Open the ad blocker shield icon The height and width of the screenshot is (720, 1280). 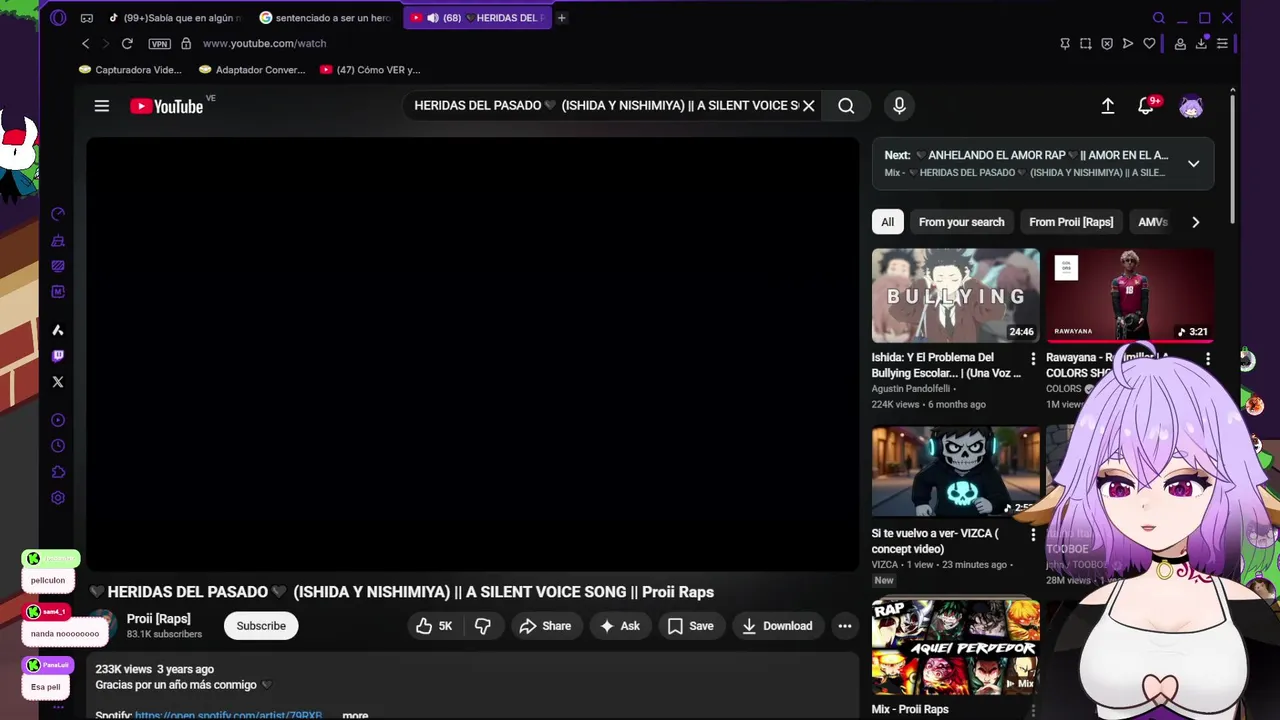pos(1107,44)
